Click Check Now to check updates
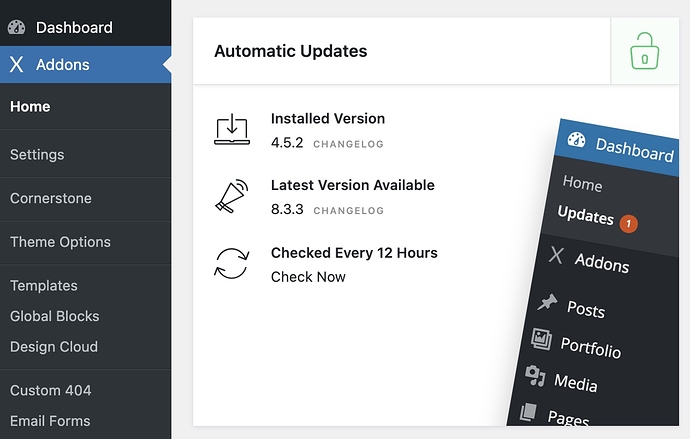Viewport: 690px width, 439px height. pos(308,277)
